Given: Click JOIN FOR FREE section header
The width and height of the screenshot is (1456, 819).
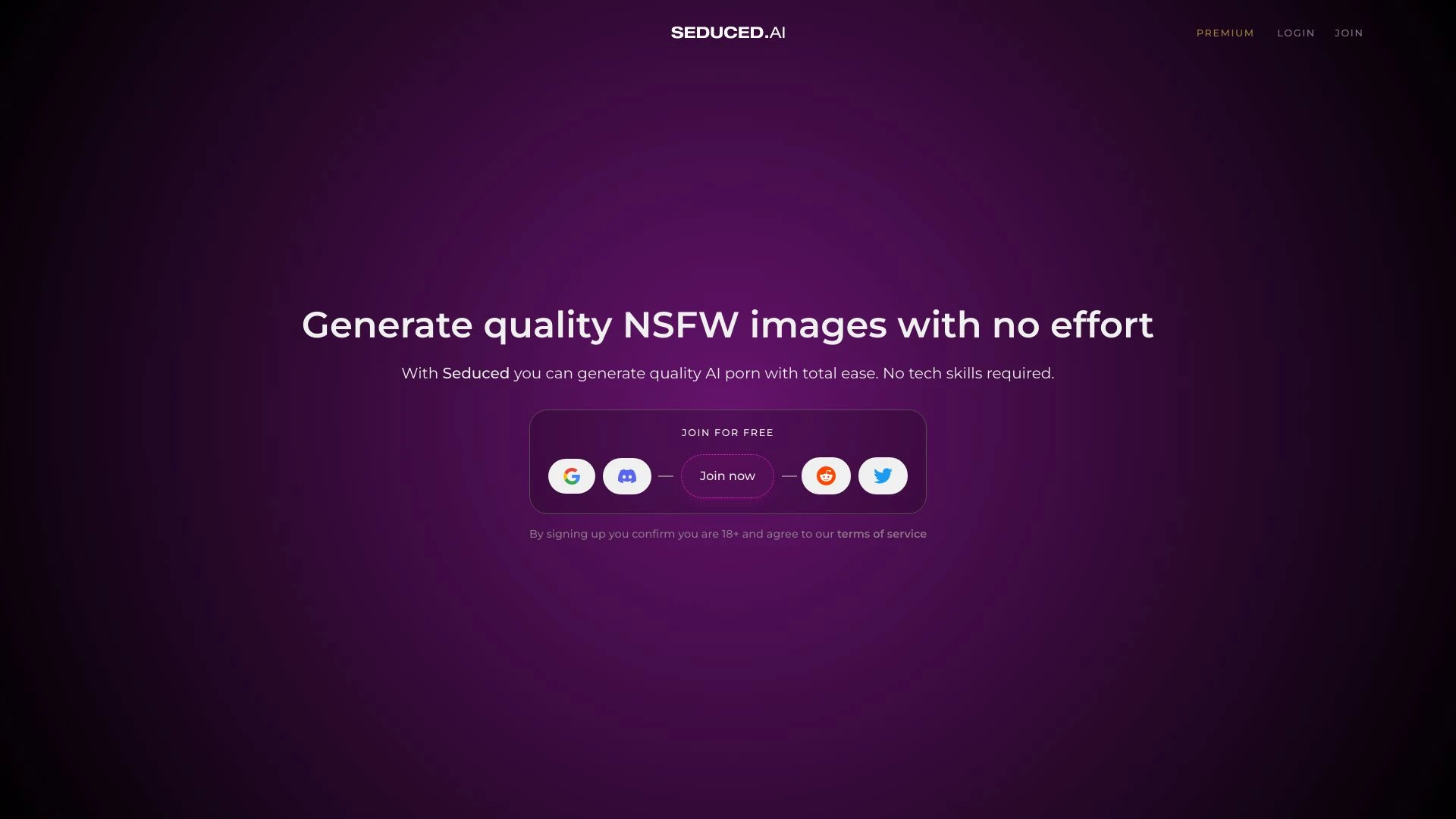Looking at the screenshot, I should [727, 432].
